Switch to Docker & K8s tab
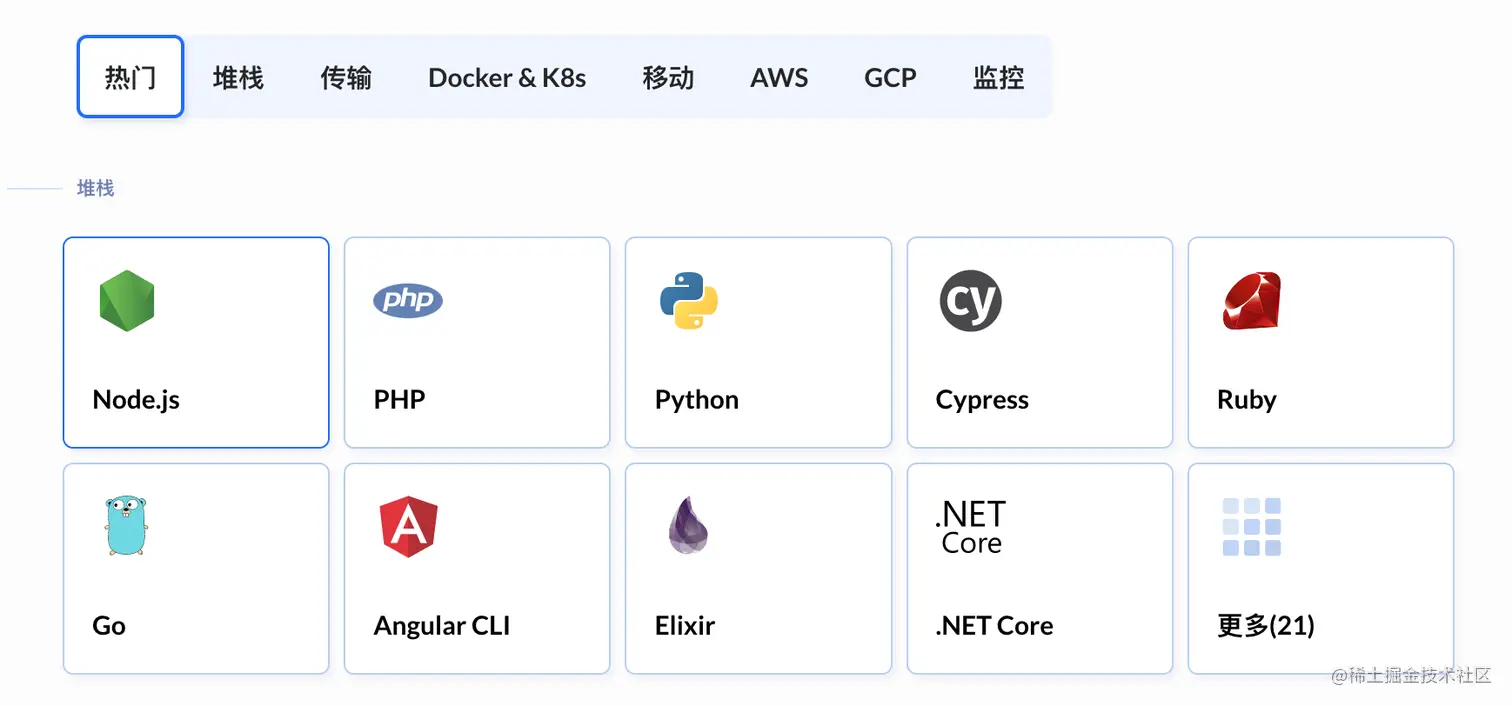1512x706 pixels. 507,77
